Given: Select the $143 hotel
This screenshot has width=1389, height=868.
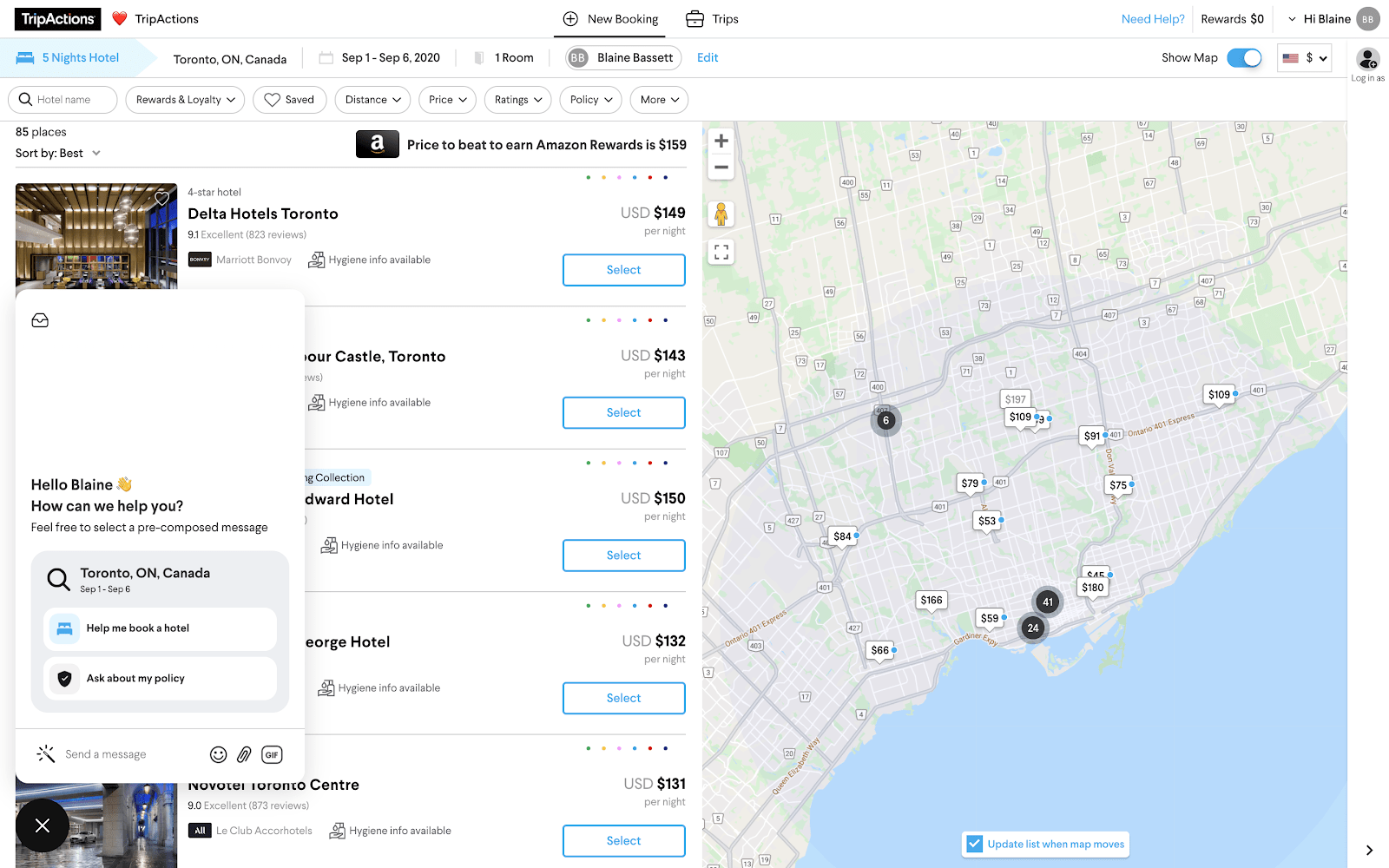Looking at the screenshot, I should (624, 413).
